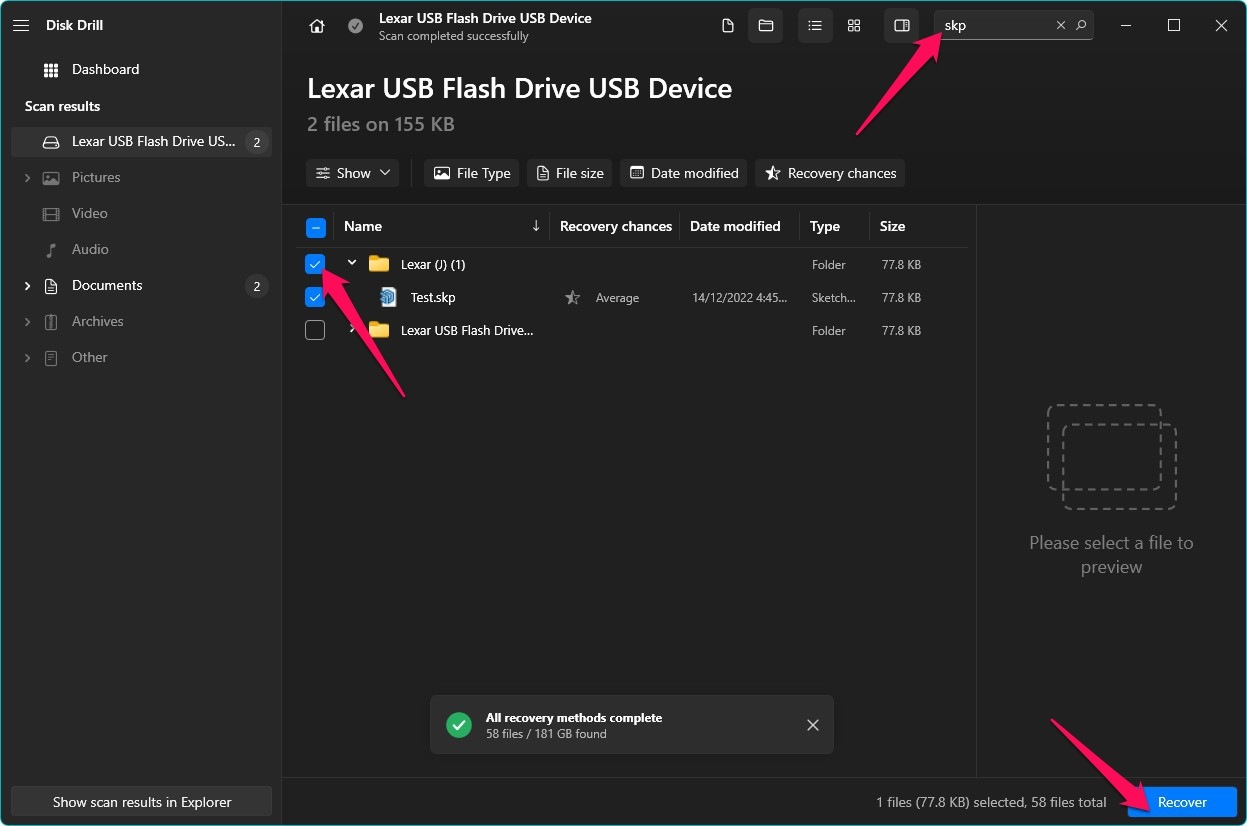Uncheck the Lexar (J) (1) folder checkbox
The image size is (1247, 826).
(315, 265)
